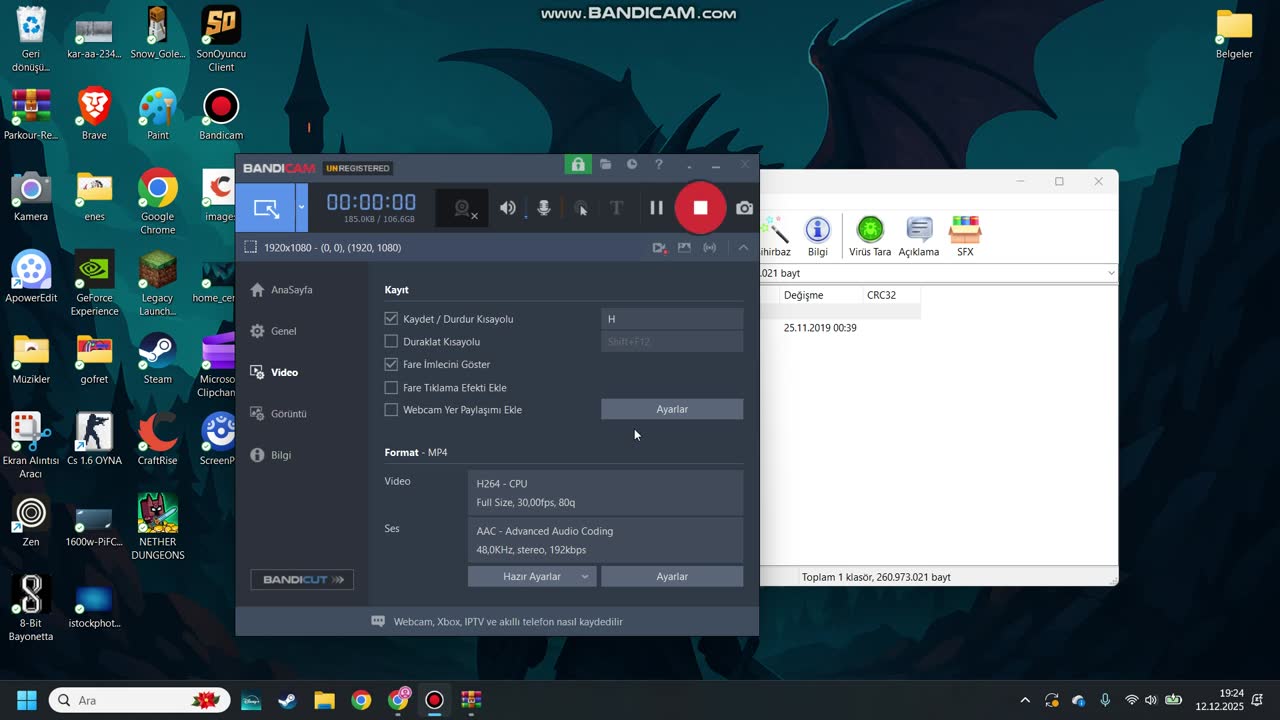Pause the Bandicam recording
Viewport: 1280px width, 720px height.
click(656, 208)
